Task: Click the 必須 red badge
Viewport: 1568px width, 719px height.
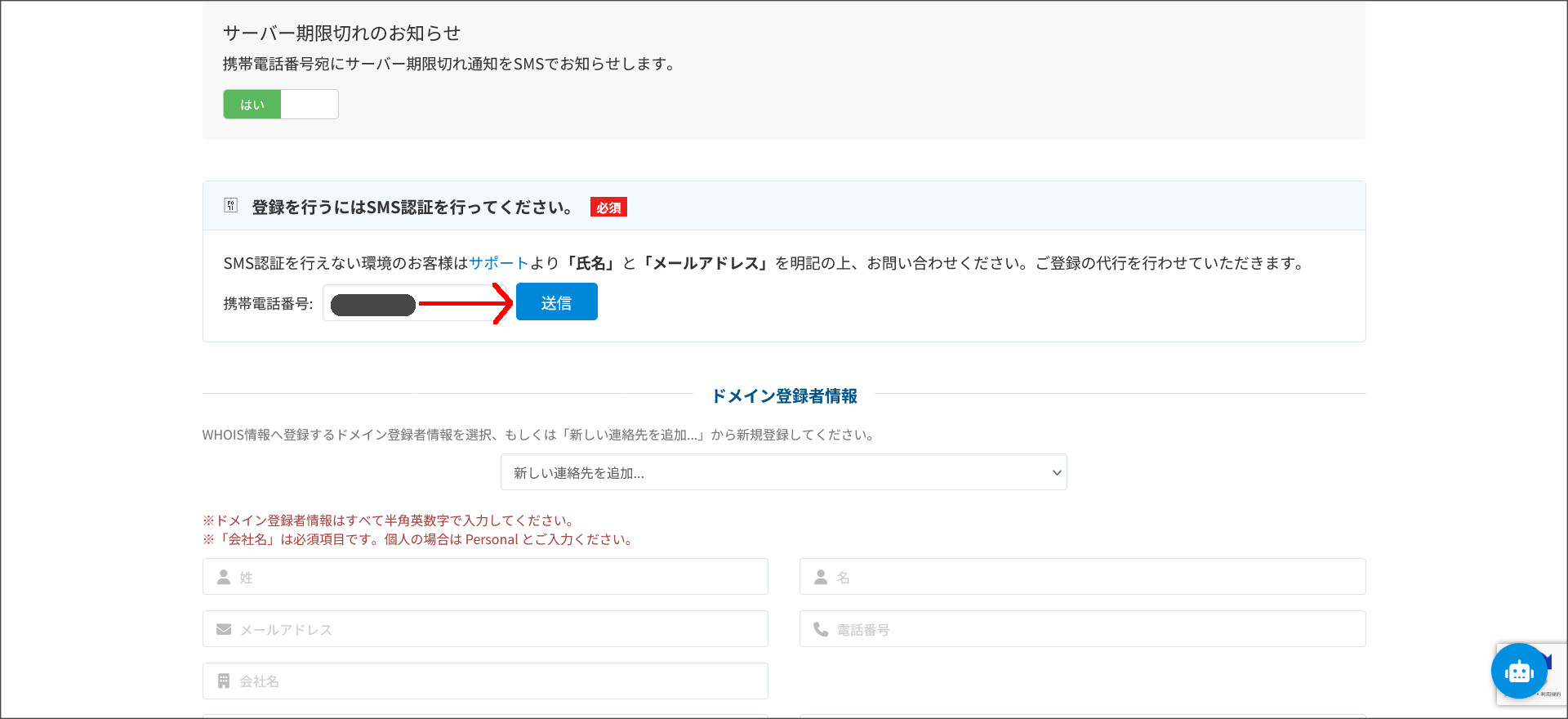Action: point(608,208)
